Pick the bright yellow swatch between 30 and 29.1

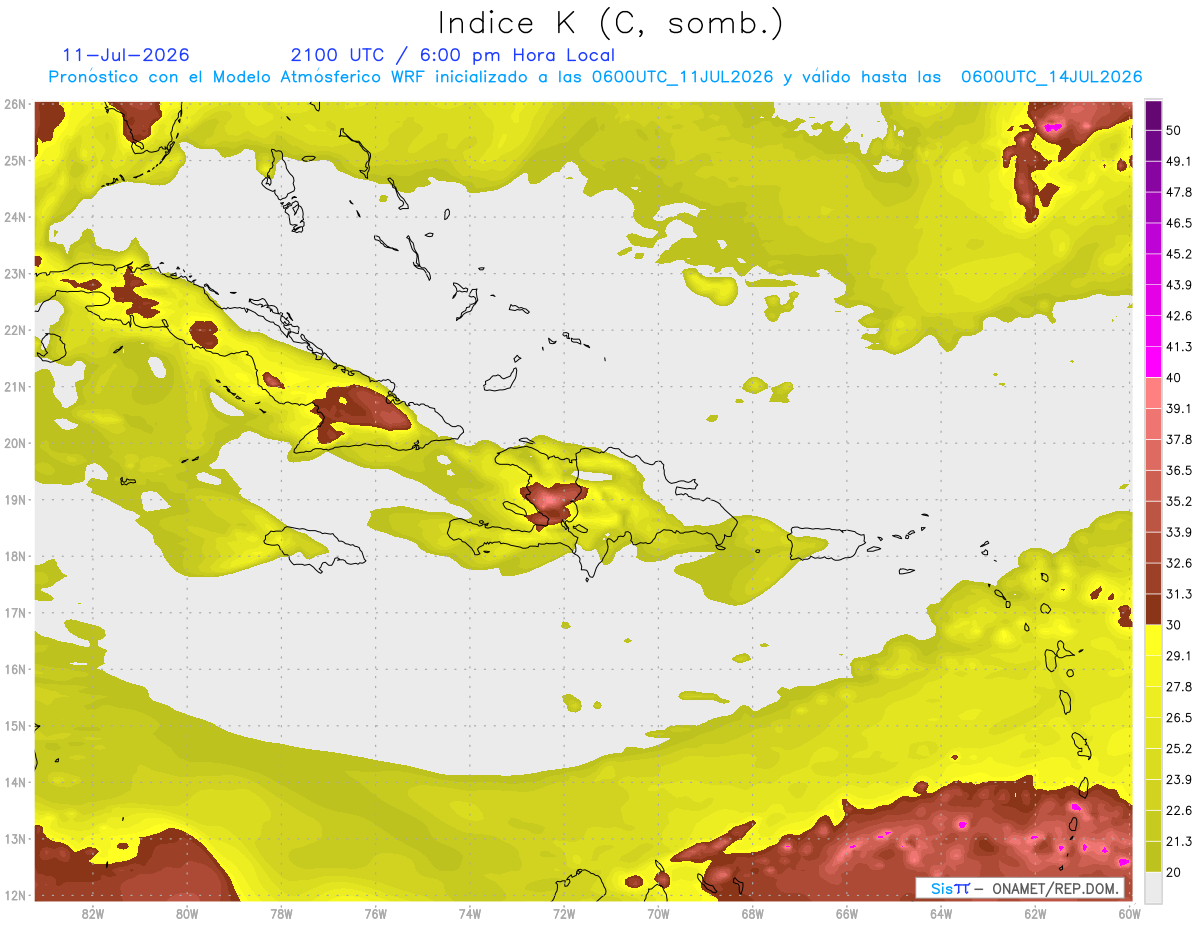(x=1153, y=640)
